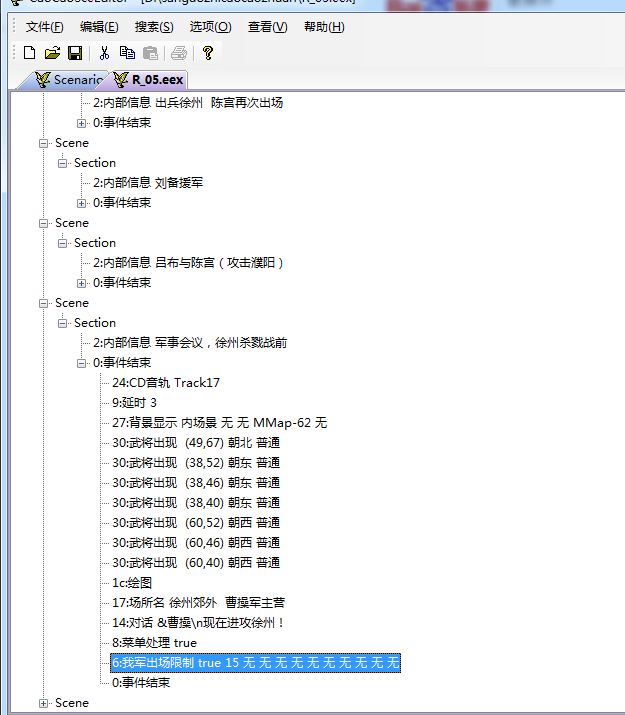Click the Print toolbar icon
625x715 pixels.
point(179,53)
